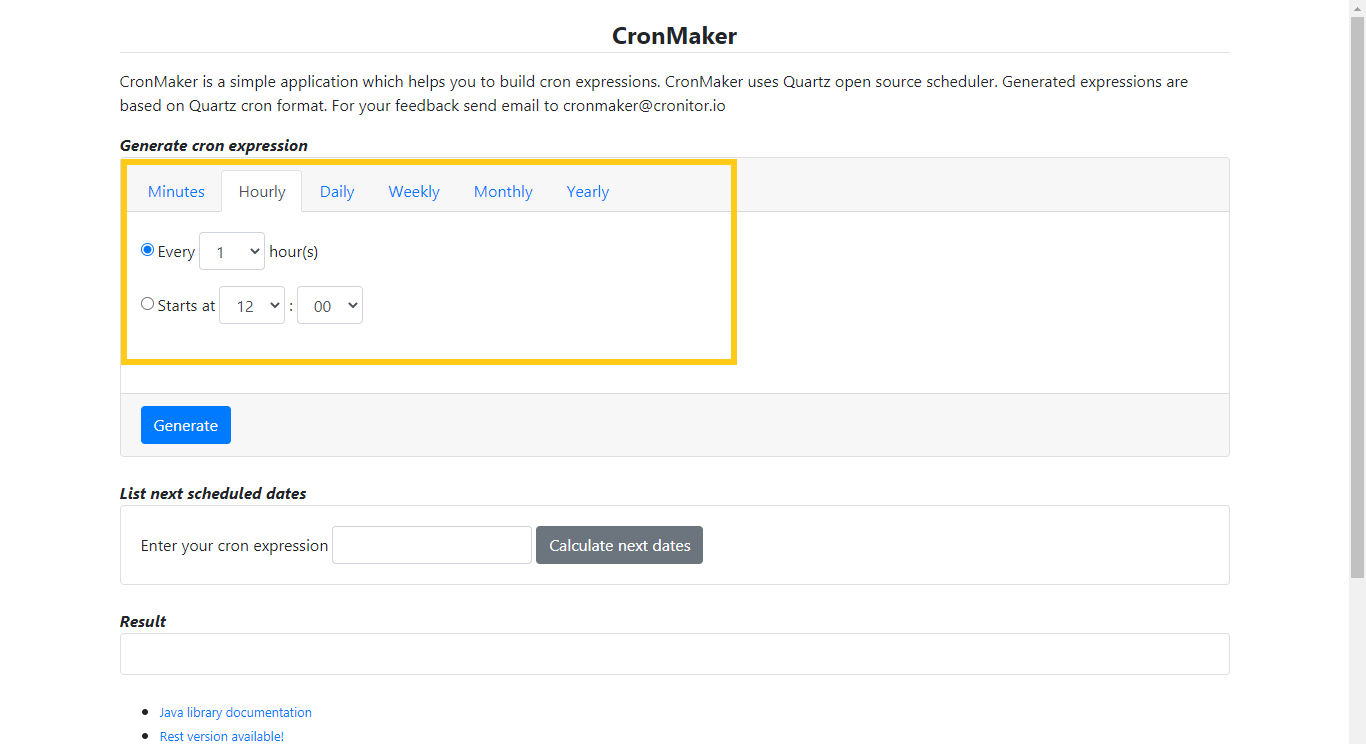Click the empty Result box

click(674, 653)
